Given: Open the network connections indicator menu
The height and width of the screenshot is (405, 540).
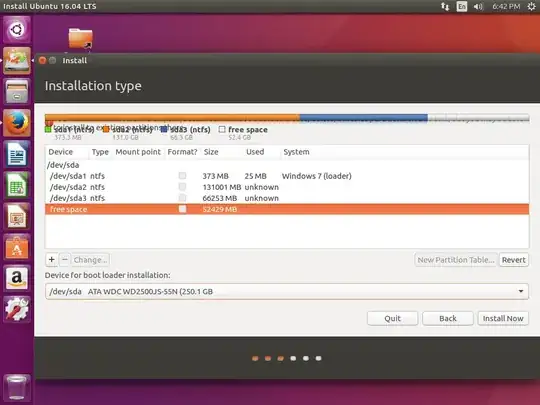Looking at the screenshot, I should [445, 7].
